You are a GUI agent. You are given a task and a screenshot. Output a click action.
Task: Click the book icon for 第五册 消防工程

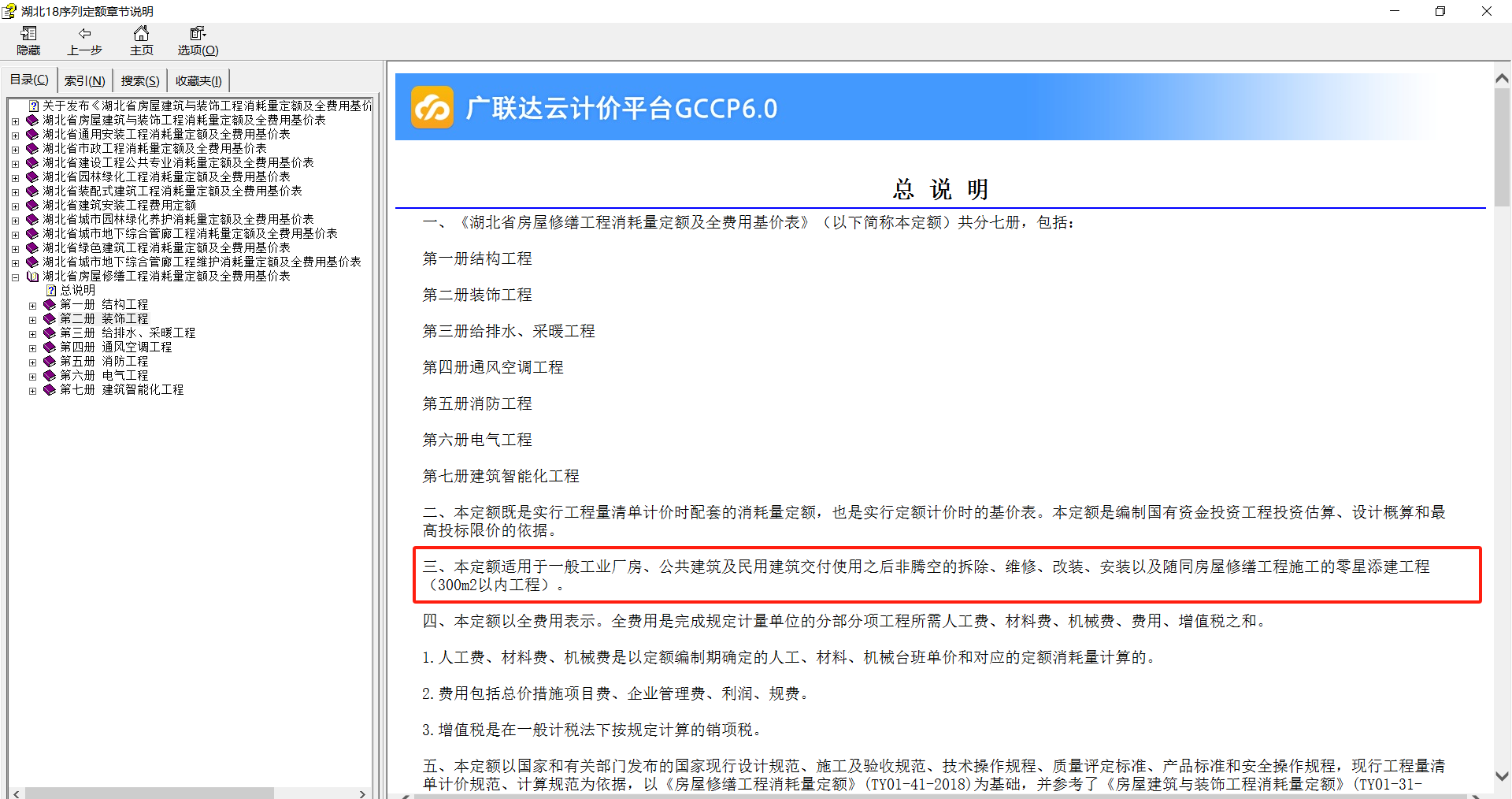tap(50, 361)
